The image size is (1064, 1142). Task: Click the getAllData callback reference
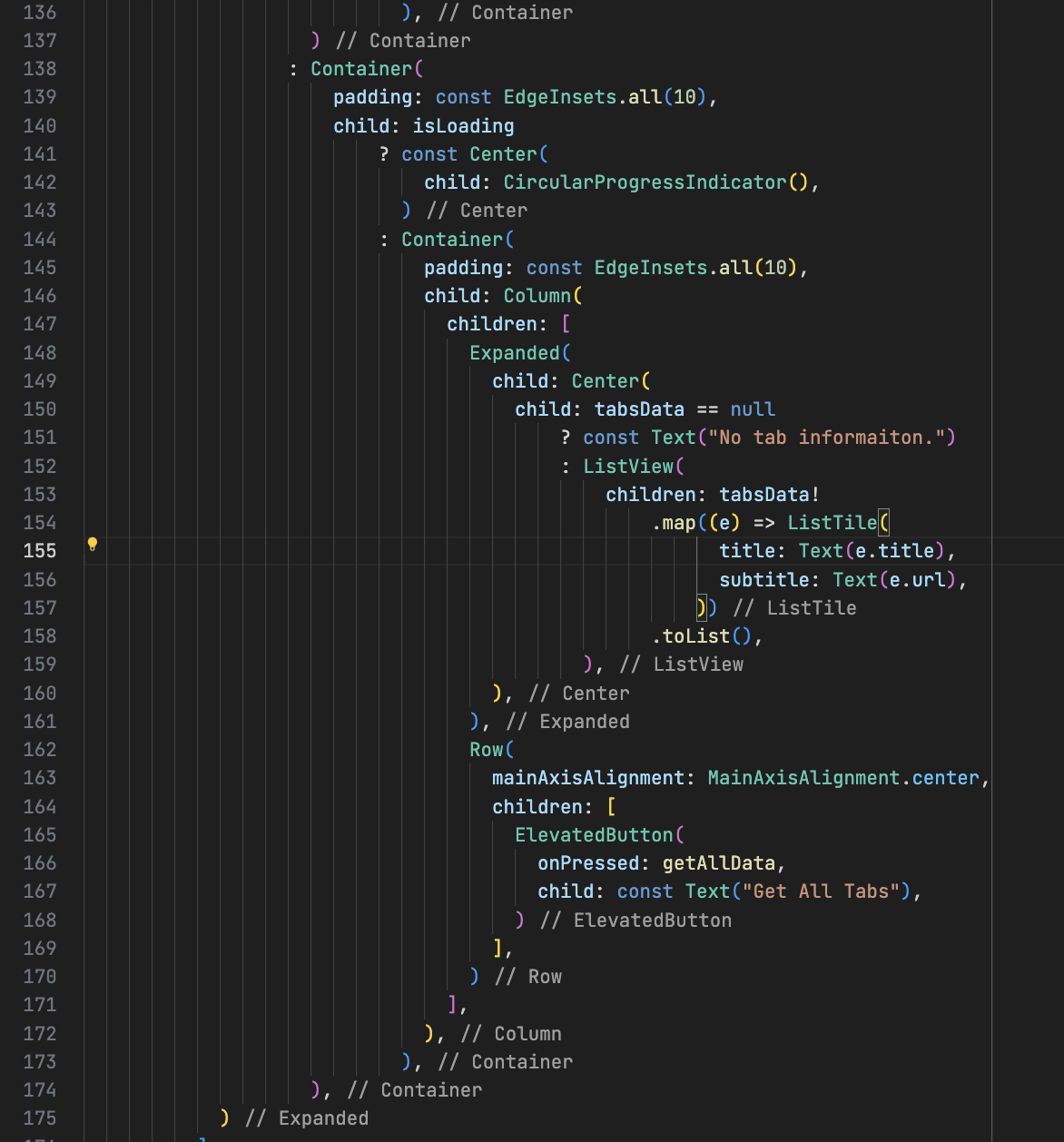pyautogui.click(x=718, y=863)
